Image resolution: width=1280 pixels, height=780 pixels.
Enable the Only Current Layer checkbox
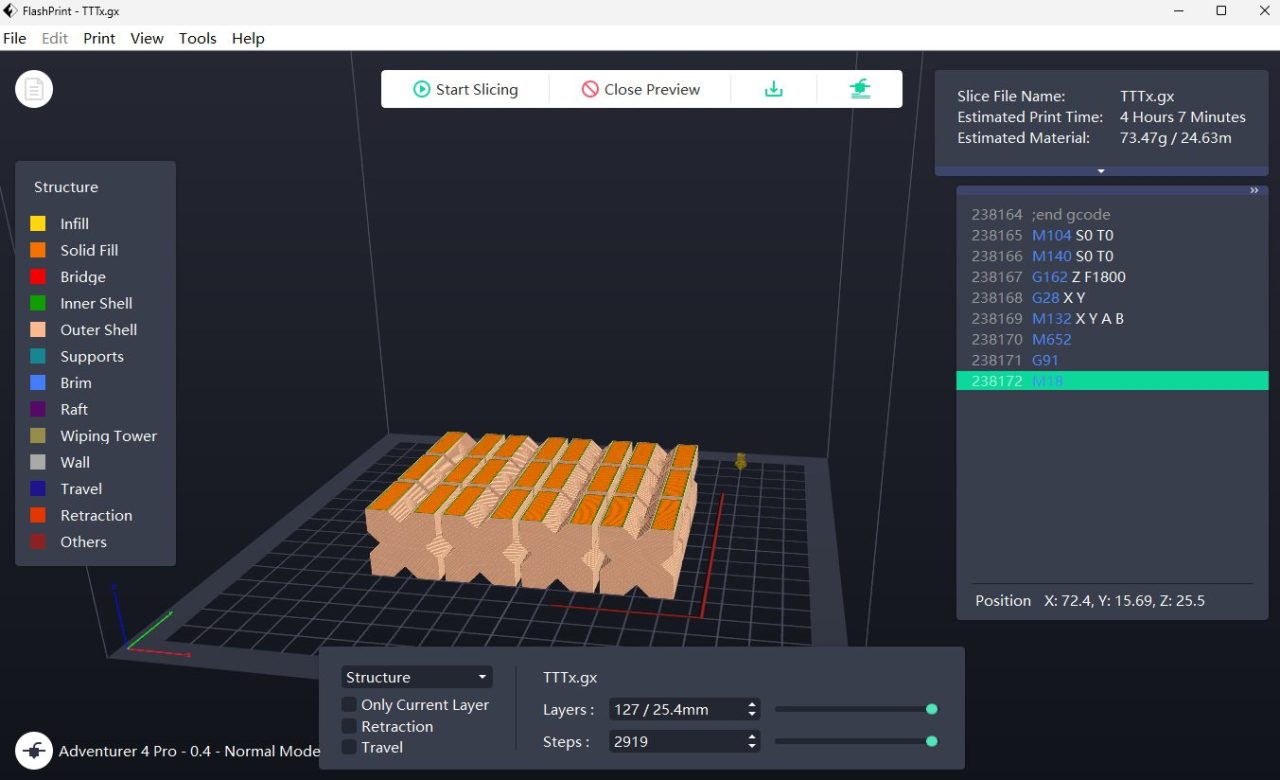click(349, 705)
